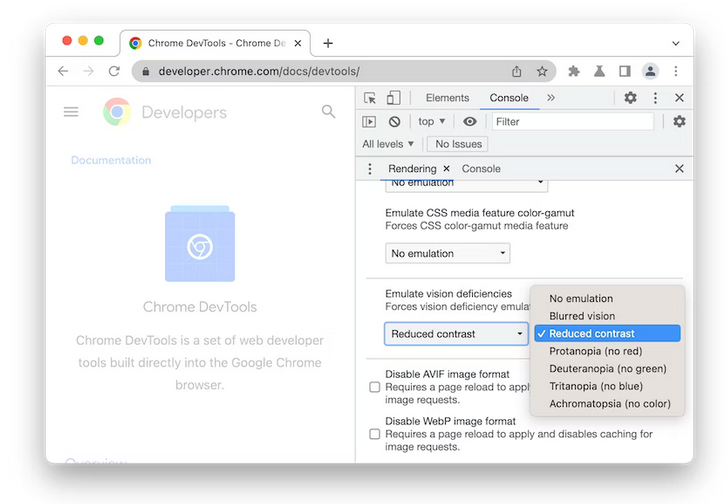Click the Chrome DevTools folder illustration
This screenshot has height=504, width=728.
click(200, 243)
